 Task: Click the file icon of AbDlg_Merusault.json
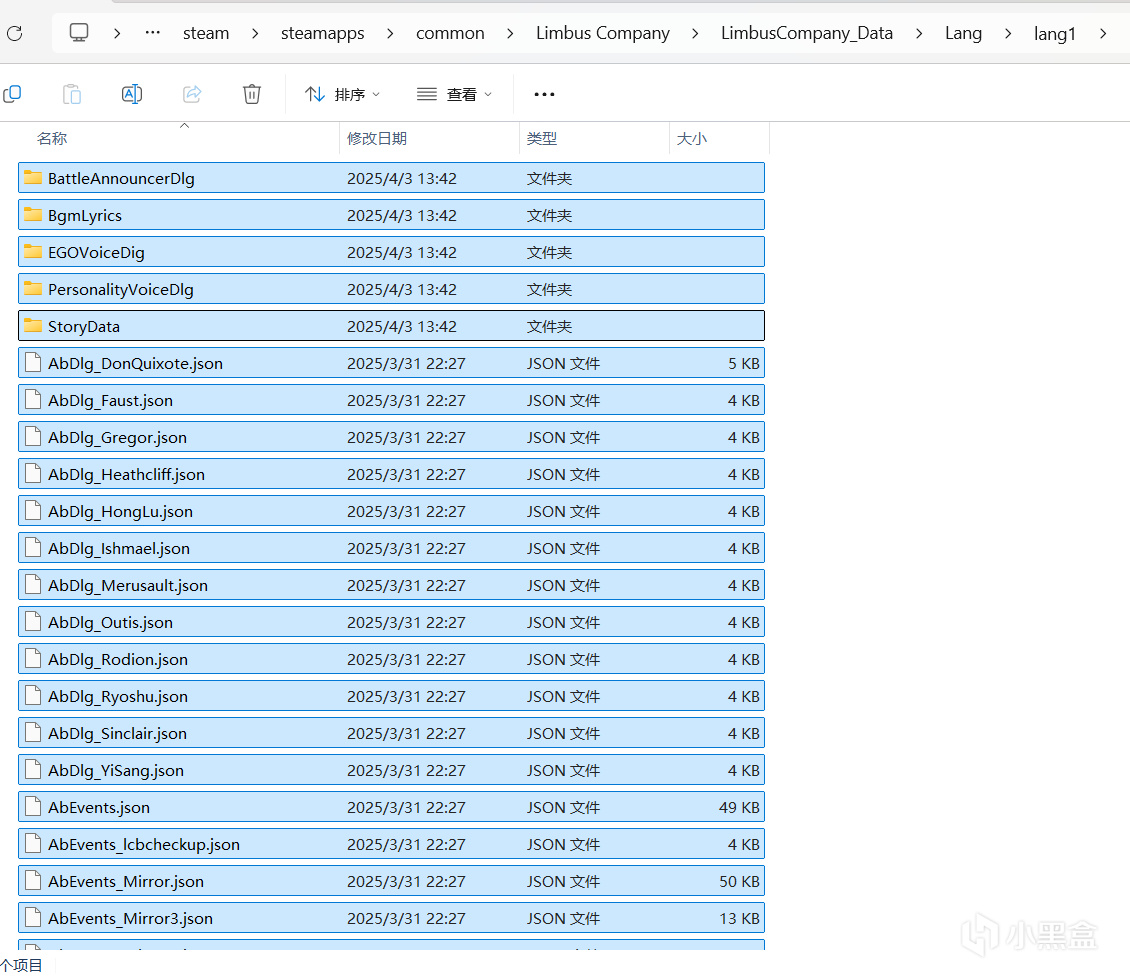pos(32,584)
